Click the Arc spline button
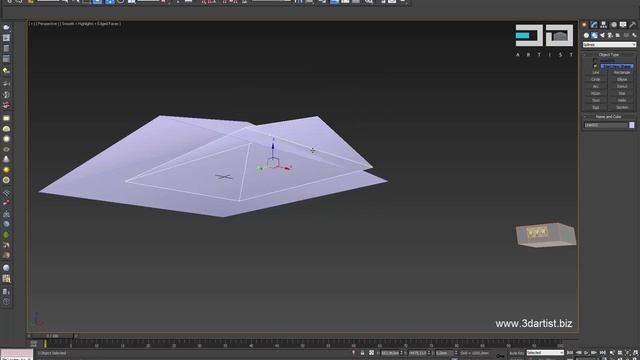640x360 pixels. click(596, 86)
